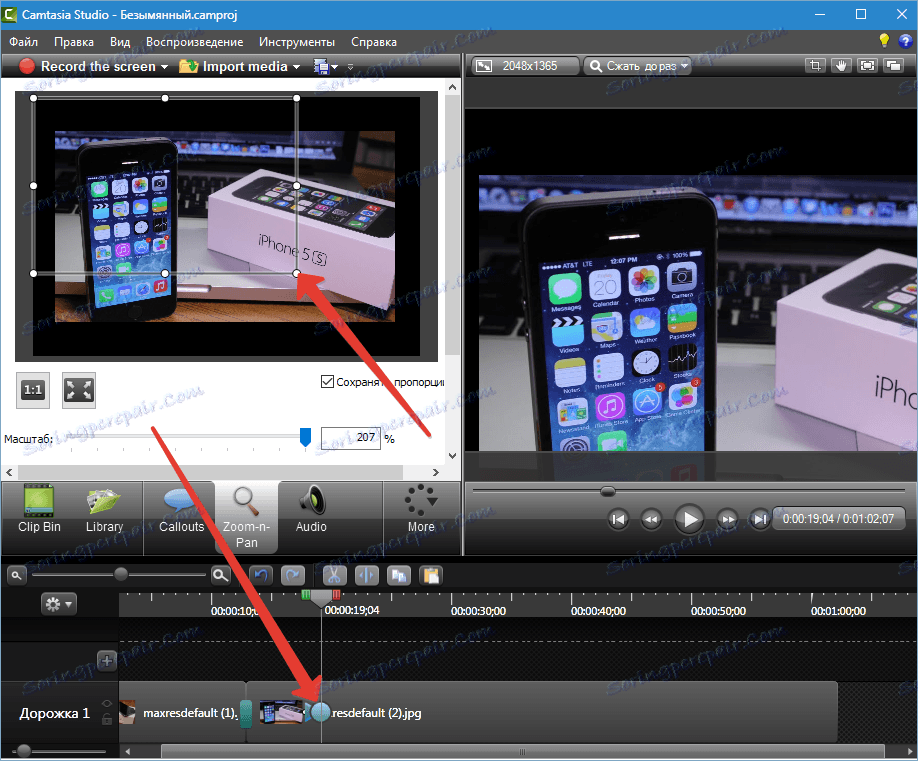Add a new track with plus button
The width and height of the screenshot is (918, 761).
pos(107,661)
